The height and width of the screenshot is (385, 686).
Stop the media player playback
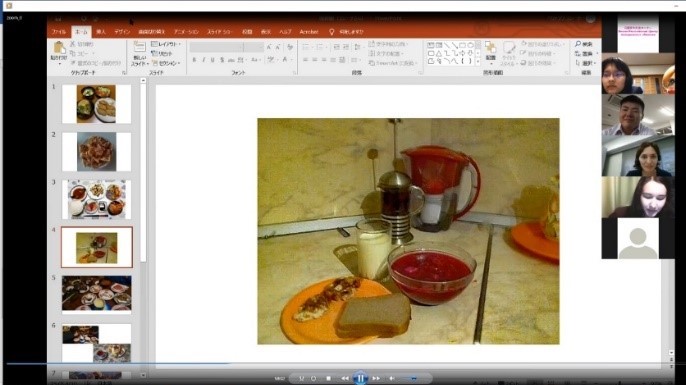(x=329, y=378)
